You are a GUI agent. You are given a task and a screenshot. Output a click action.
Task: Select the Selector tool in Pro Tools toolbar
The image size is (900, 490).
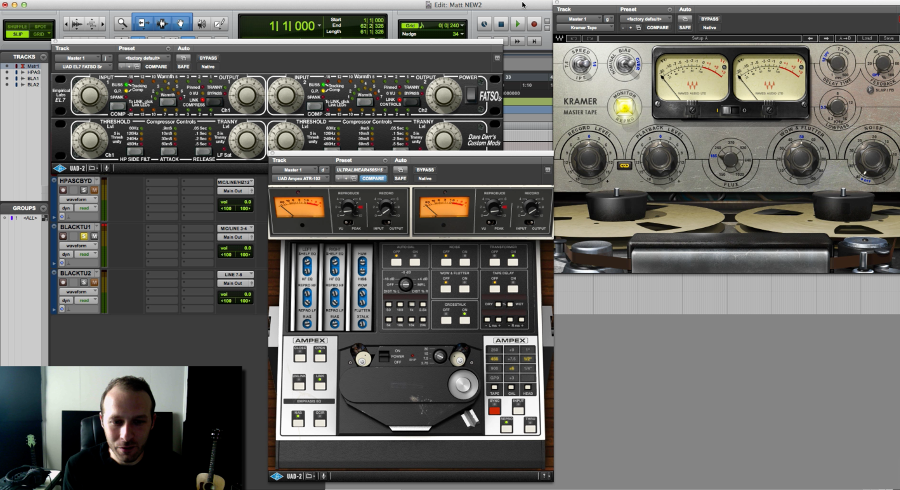162,24
